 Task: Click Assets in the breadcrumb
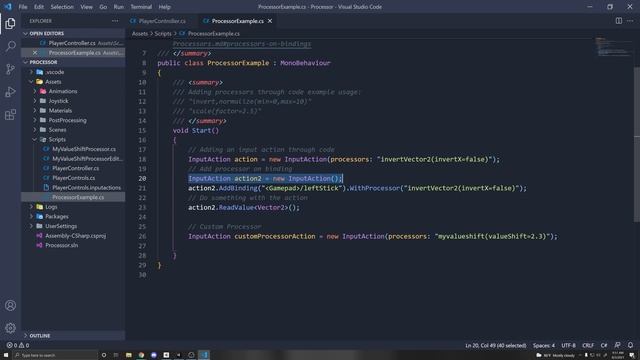tap(140, 34)
